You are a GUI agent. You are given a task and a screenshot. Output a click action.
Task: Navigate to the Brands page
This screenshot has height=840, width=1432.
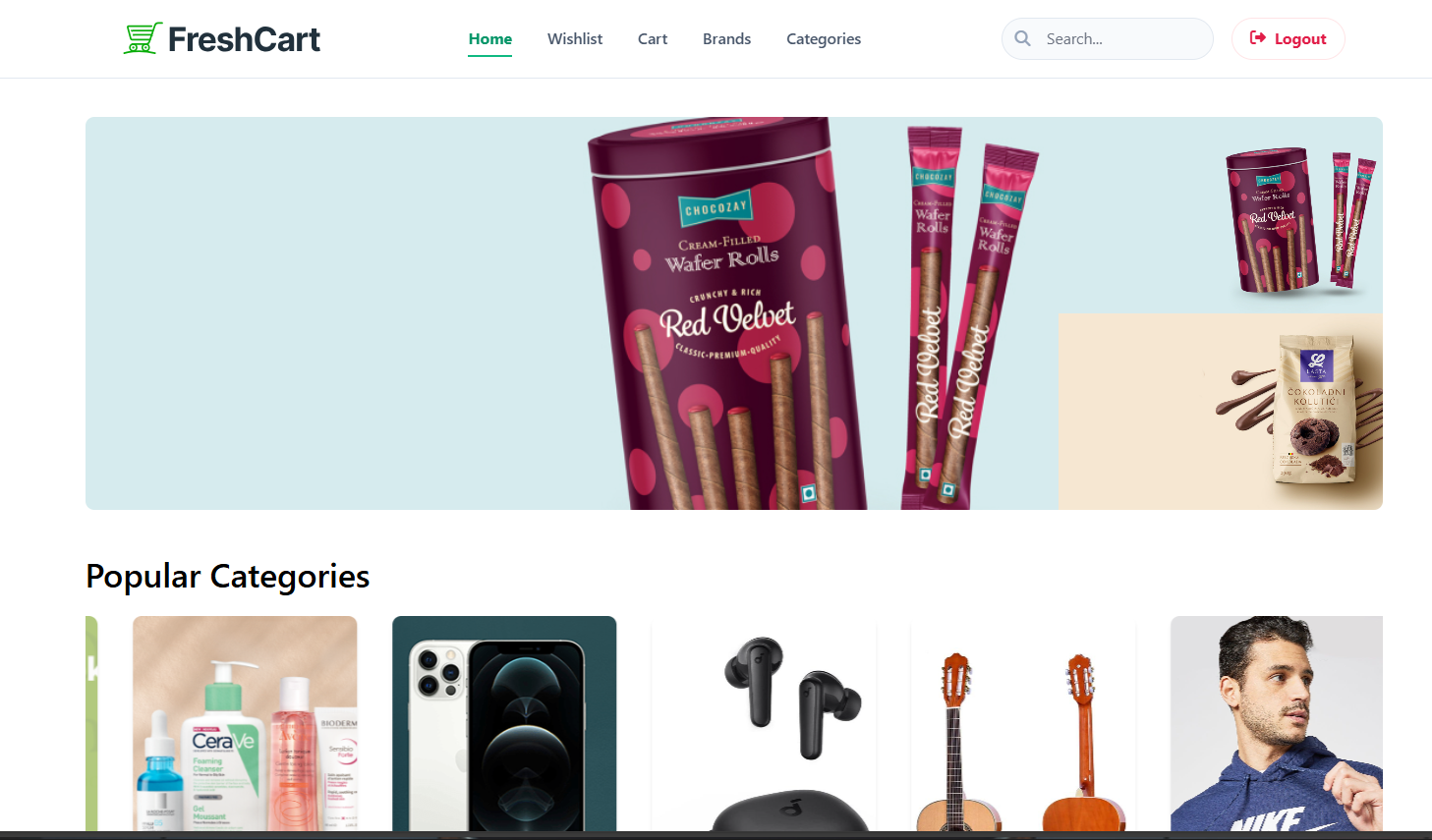[726, 39]
